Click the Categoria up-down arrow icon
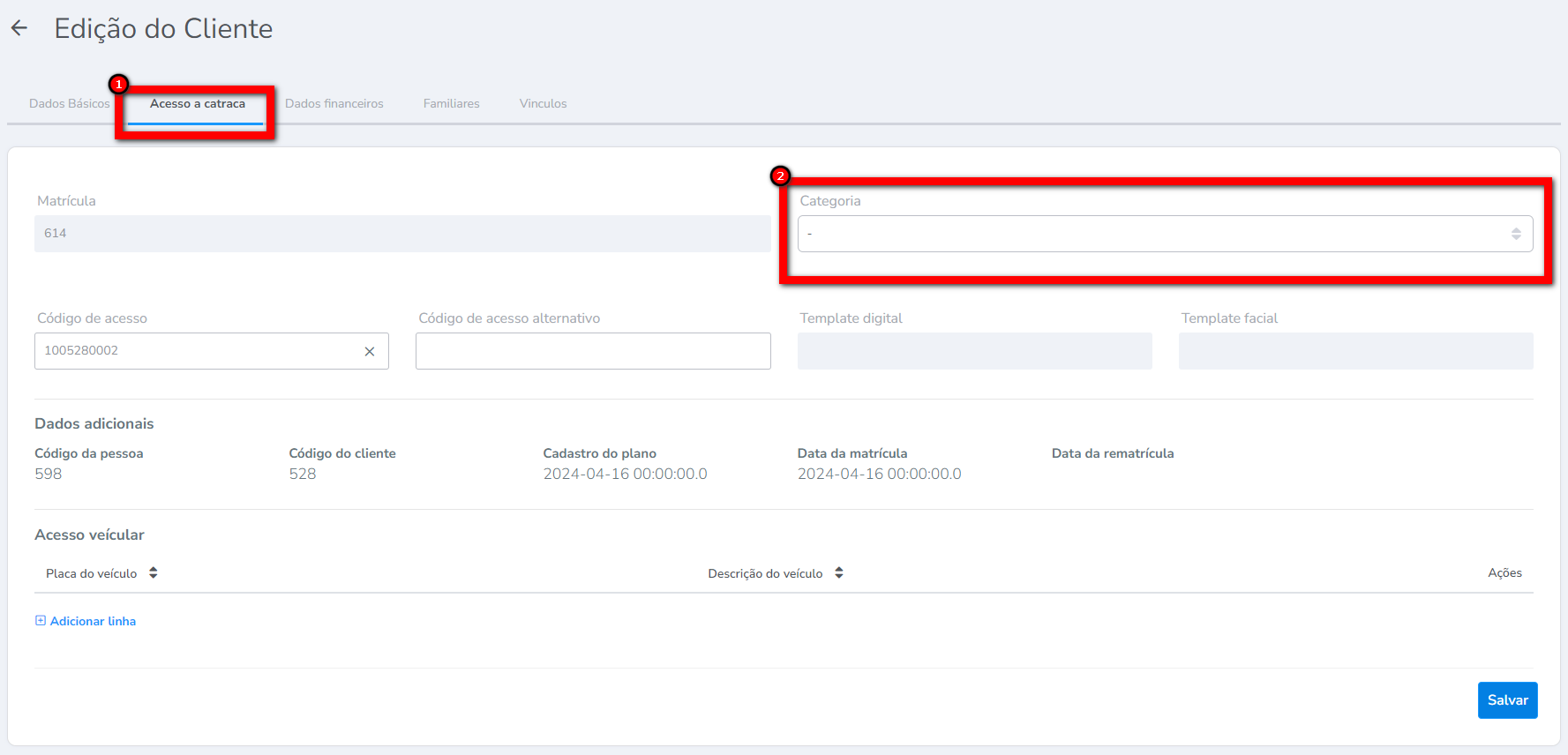 (1515, 234)
